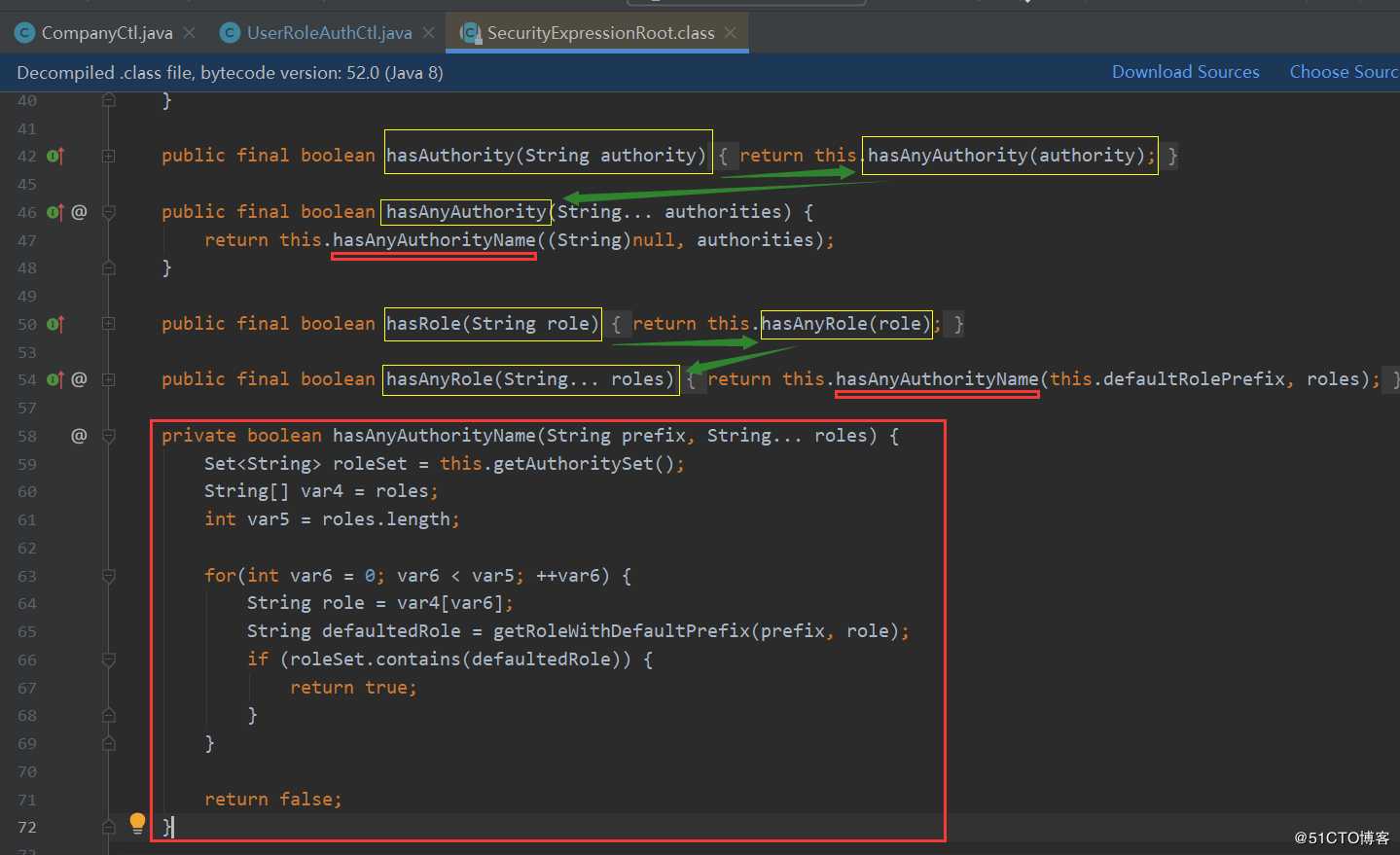The image size is (1400, 855).
Task: Click line number 42 in gutter
Action: pyautogui.click(x=27, y=157)
